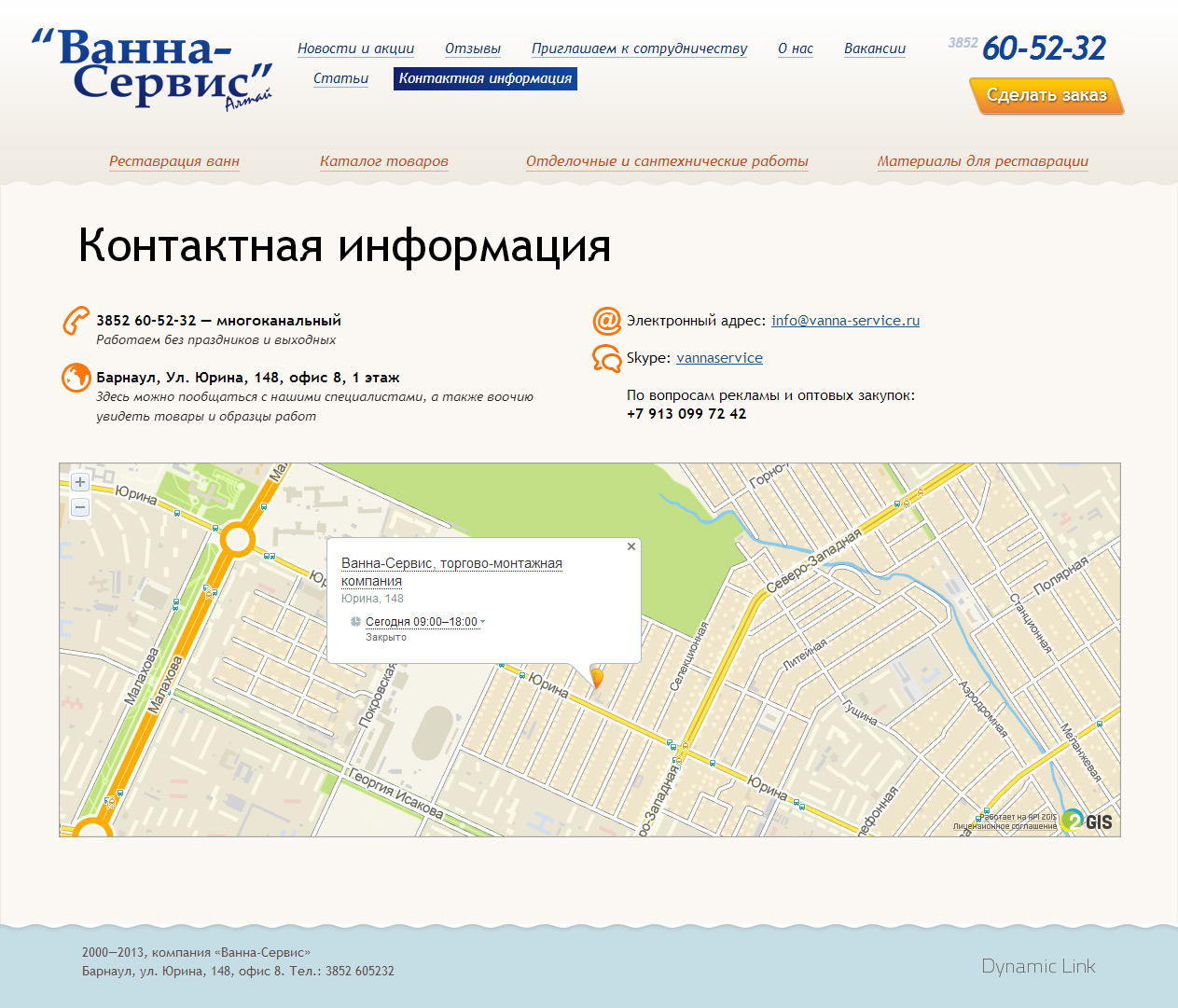This screenshot has height=1008, width=1178.
Task: Click Георгия Исакова street label on map
Action: 395,794
